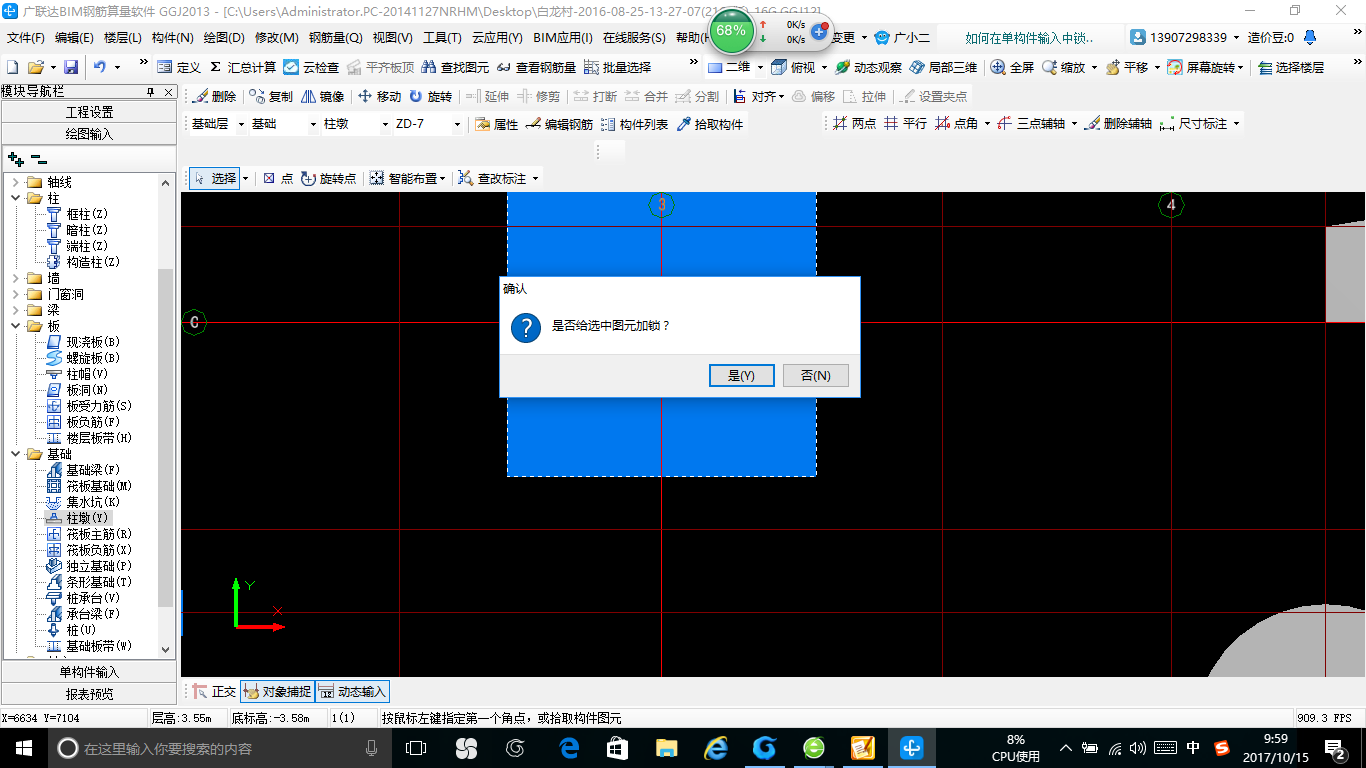Click the 否(N) button in confirm dialog

tap(816, 375)
